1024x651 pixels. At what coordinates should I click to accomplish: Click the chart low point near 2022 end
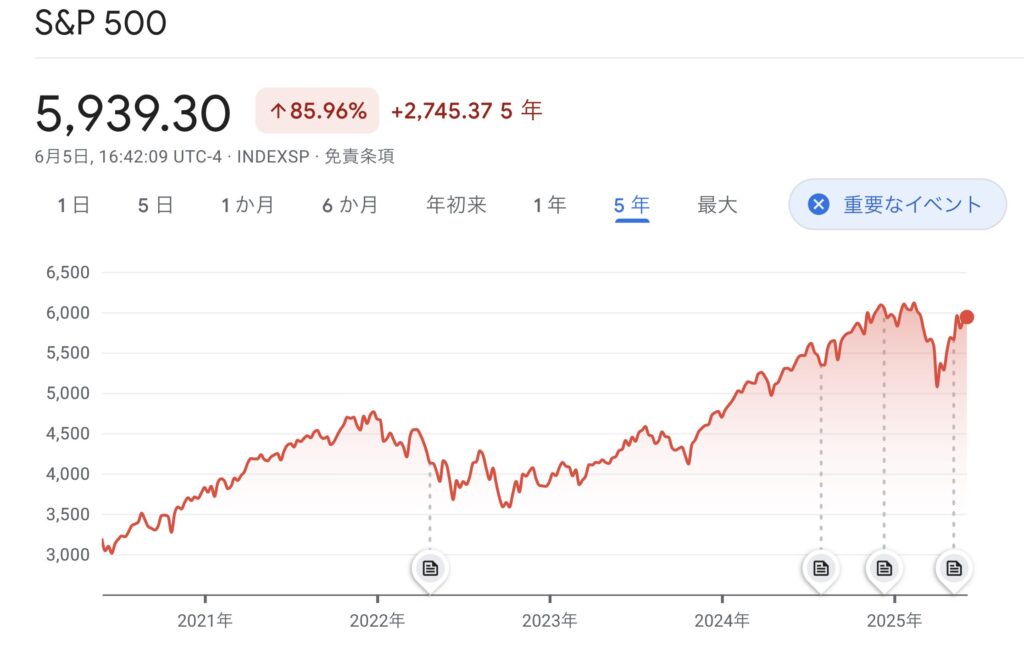point(505,505)
